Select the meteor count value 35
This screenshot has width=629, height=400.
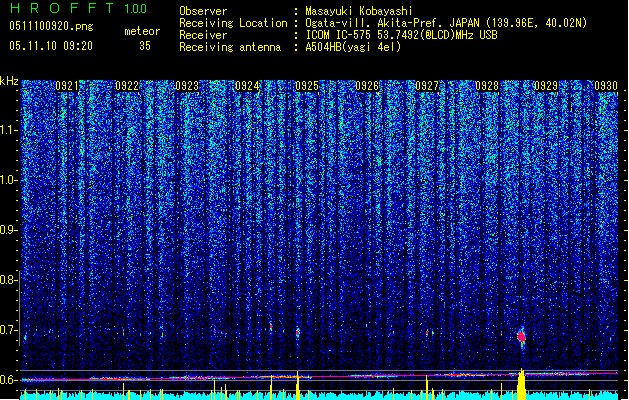coord(145,46)
